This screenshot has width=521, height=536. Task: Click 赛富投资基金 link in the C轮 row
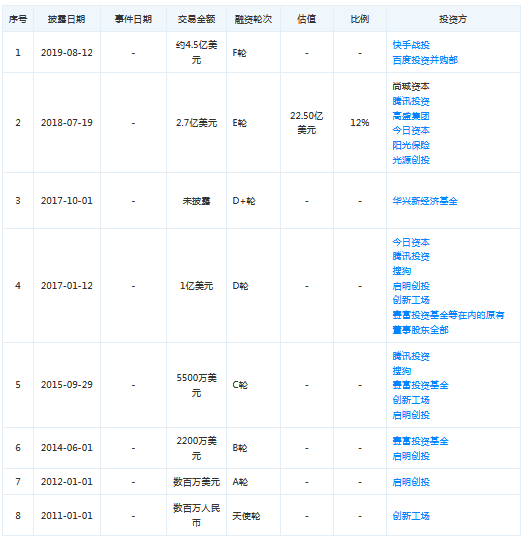coord(420,385)
